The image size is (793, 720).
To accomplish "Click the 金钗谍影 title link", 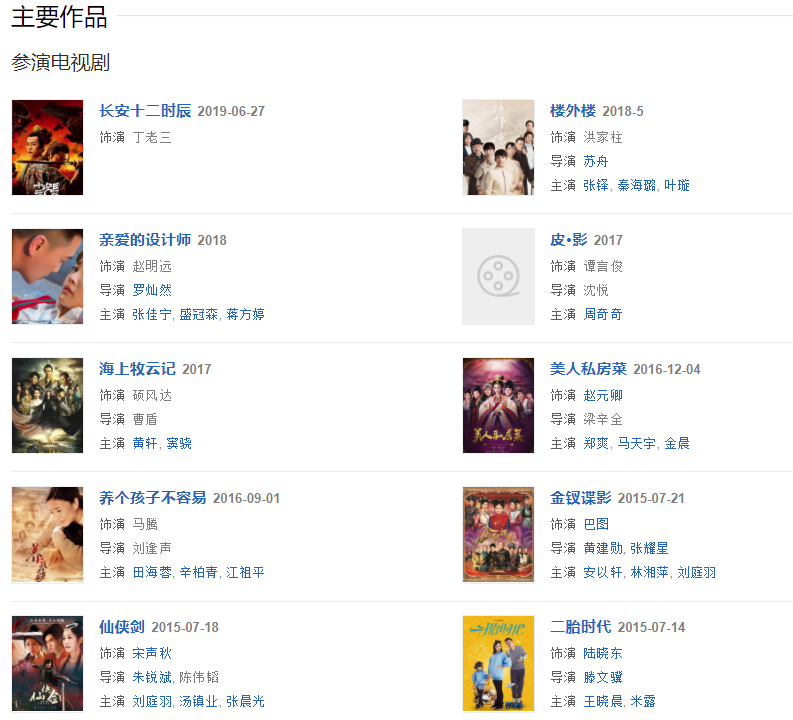I will coord(581,498).
